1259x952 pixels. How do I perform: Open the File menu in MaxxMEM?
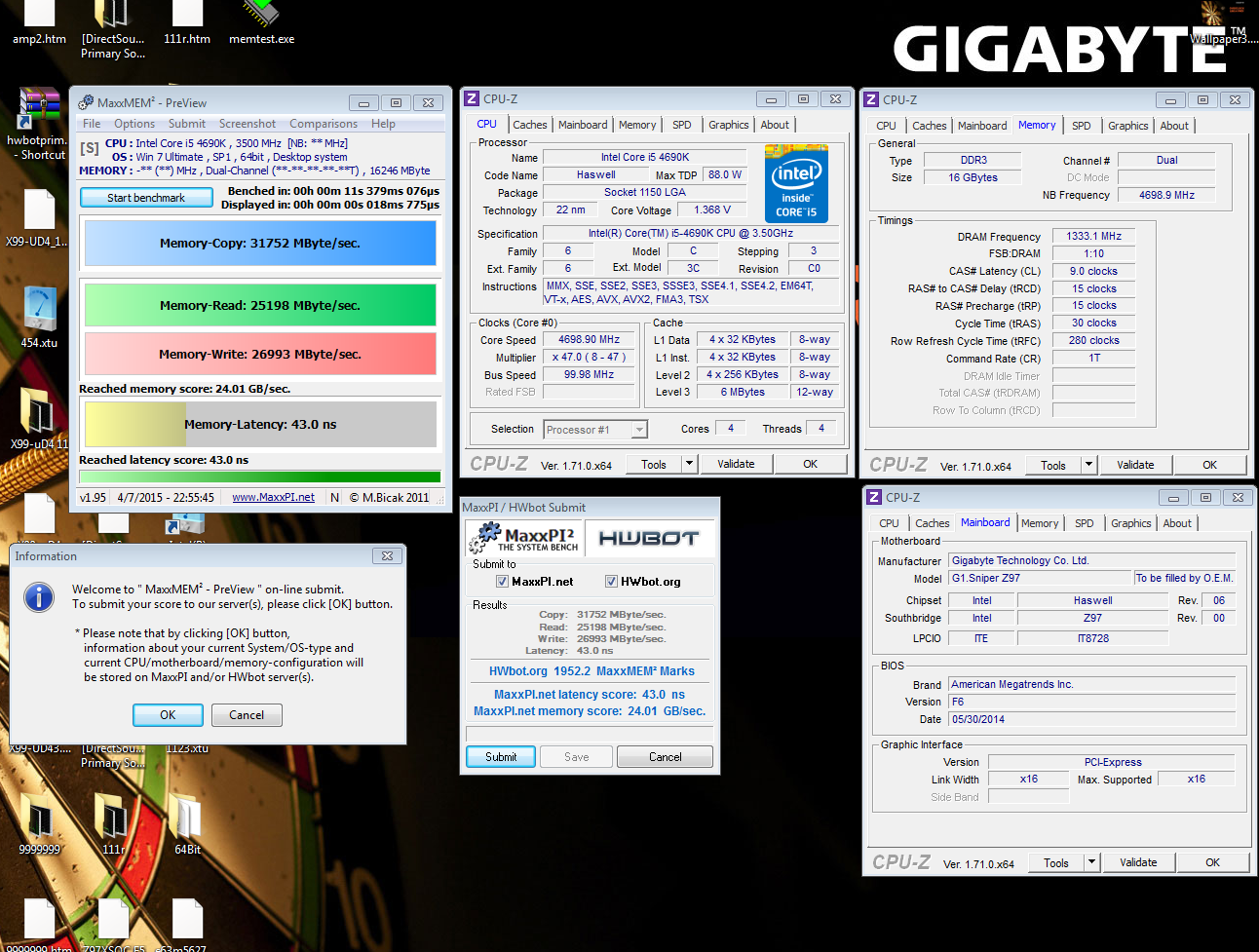pyautogui.click(x=92, y=124)
